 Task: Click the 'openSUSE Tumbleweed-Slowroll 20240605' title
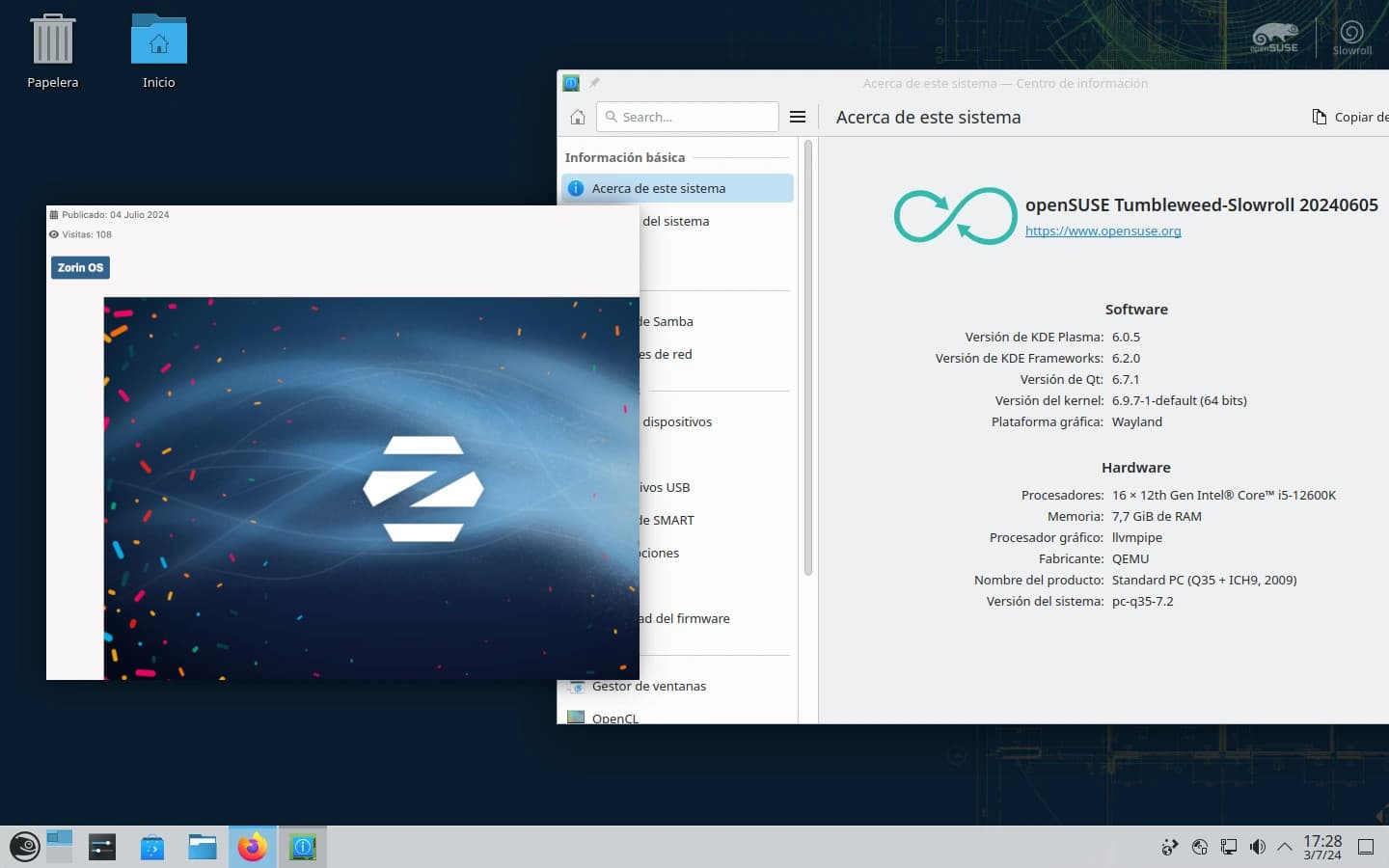coord(1201,204)
